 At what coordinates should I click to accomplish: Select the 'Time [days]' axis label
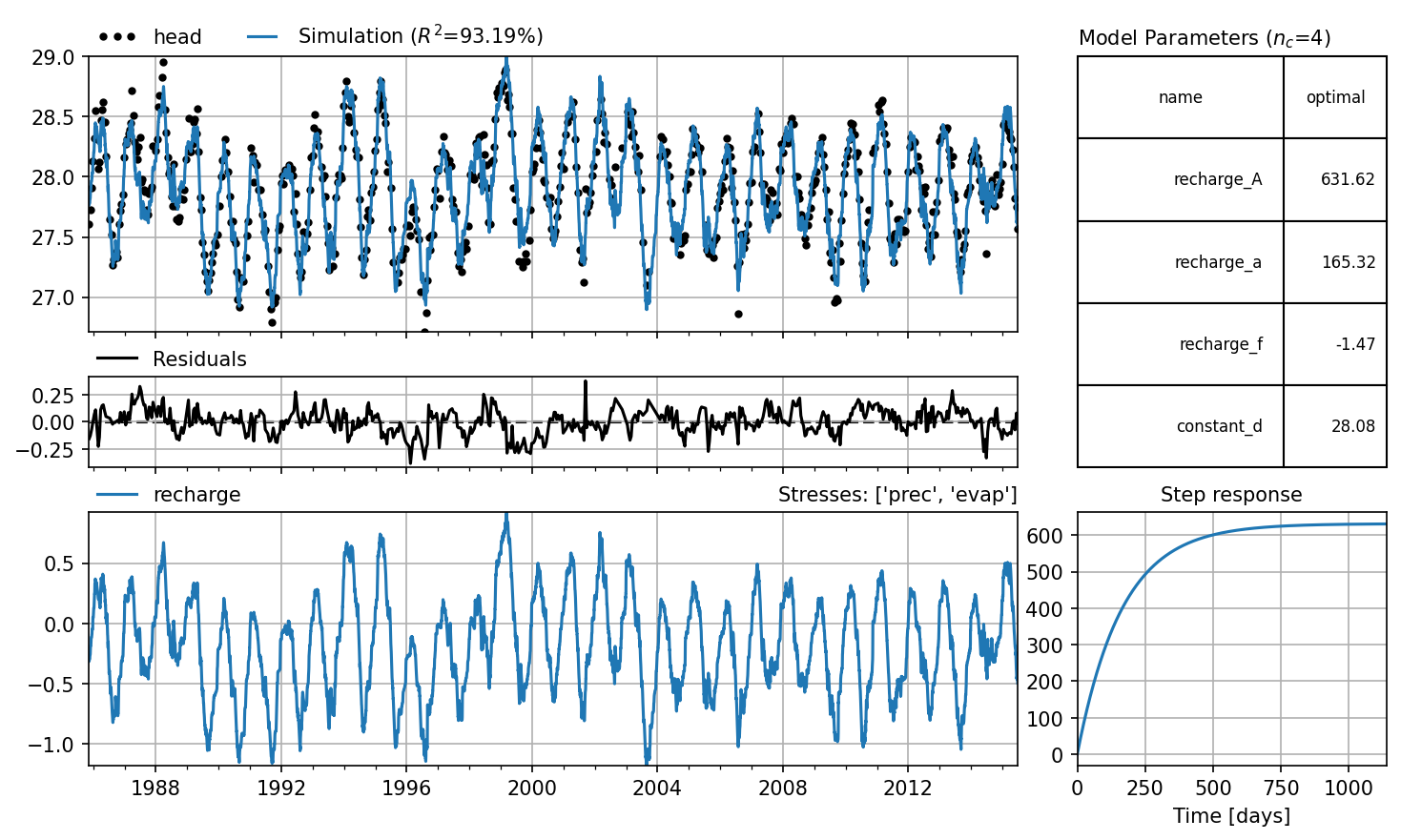1231,816
